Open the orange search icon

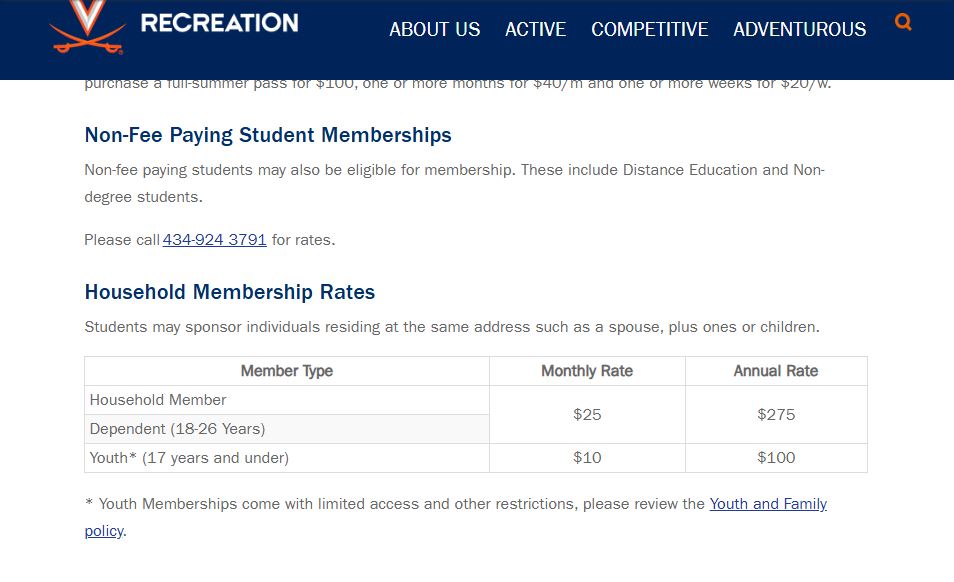click(903, 22)
